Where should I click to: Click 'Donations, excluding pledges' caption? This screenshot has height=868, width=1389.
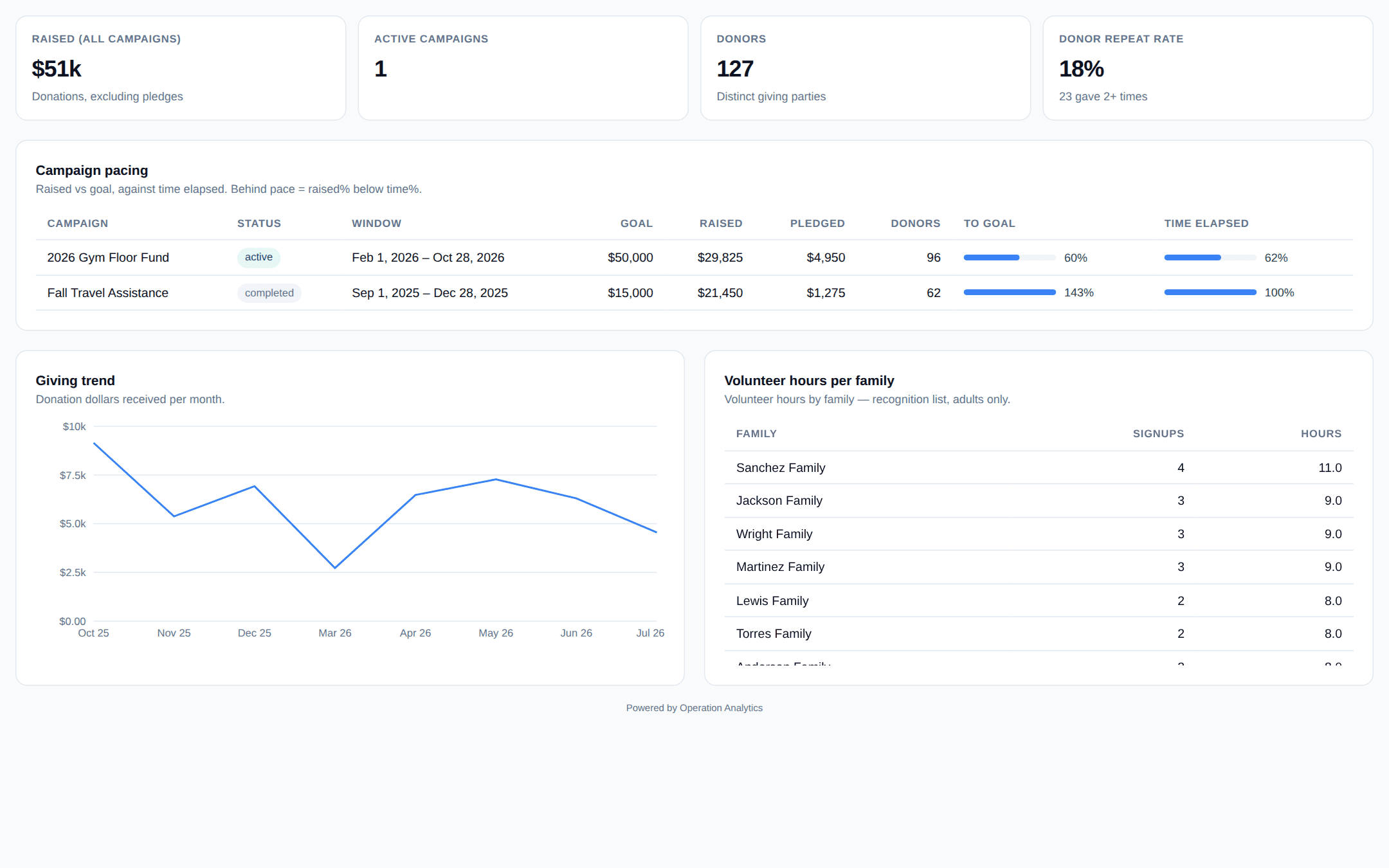click(x=107, y=96)
